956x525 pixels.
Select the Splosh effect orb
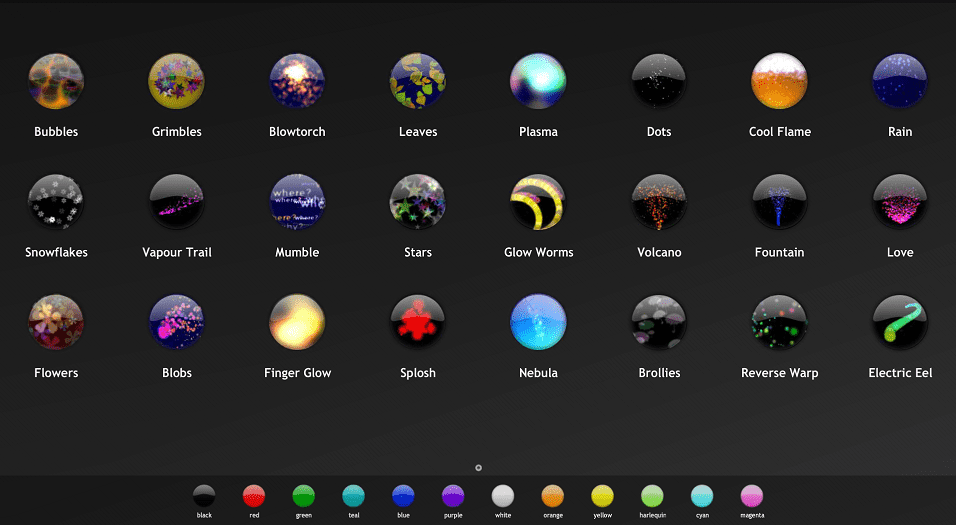coord(418,322)
